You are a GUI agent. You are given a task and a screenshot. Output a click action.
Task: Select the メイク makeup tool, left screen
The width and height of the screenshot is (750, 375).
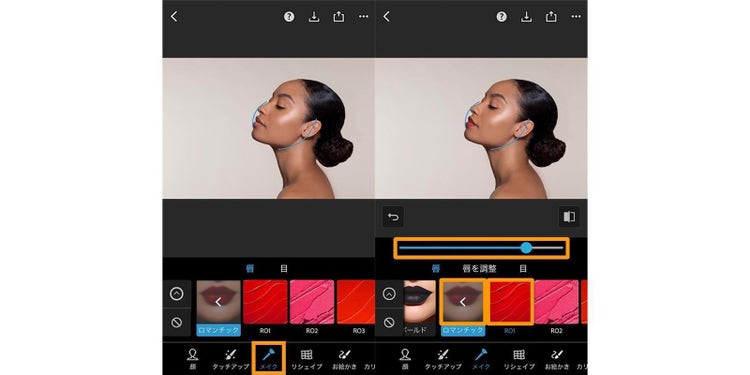[x=268, y=359]
